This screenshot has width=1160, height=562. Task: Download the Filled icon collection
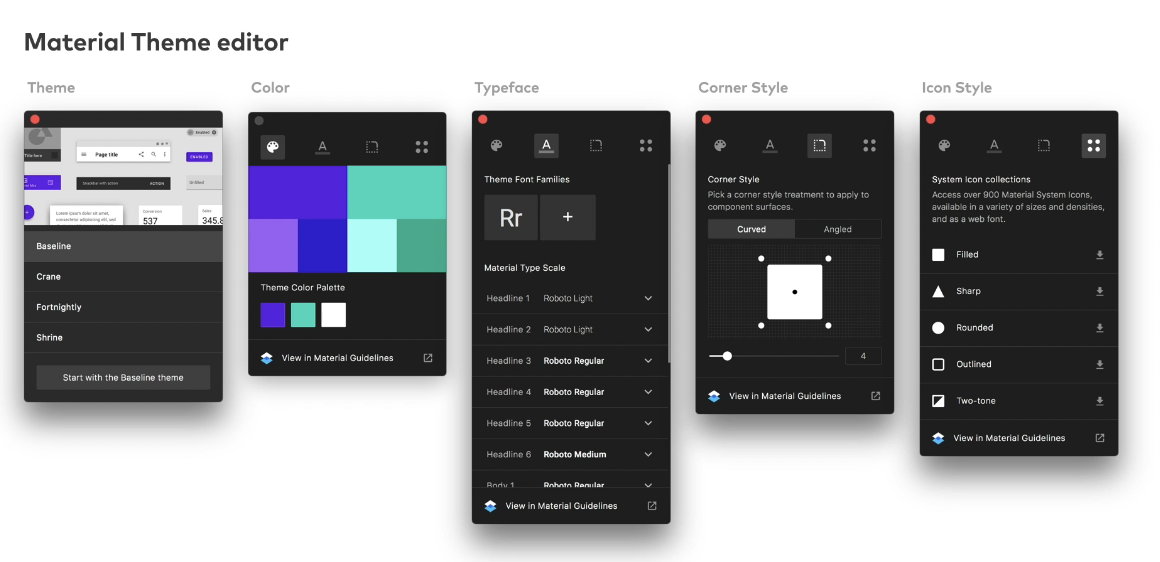[1099, 255]
